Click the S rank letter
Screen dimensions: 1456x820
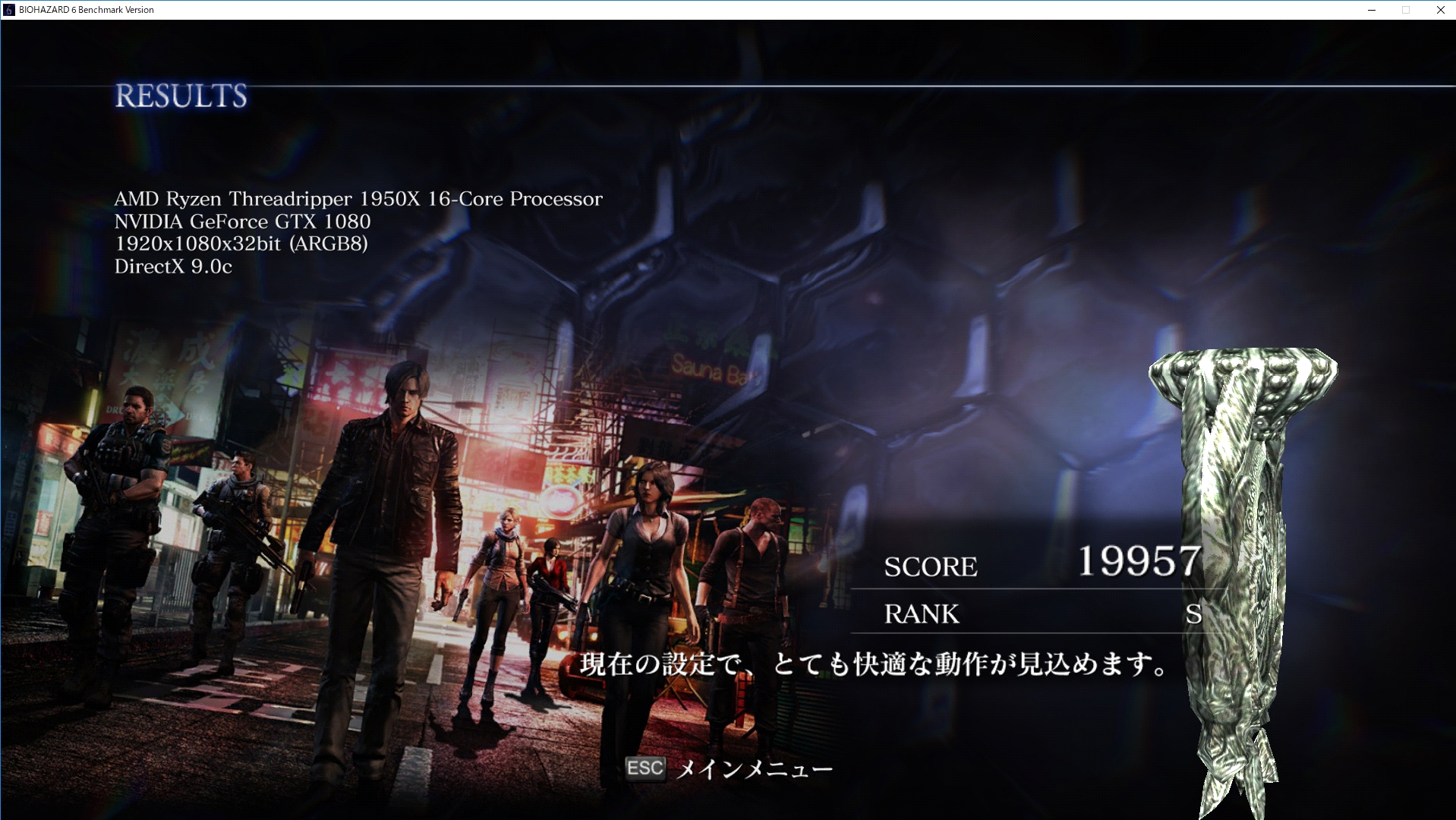click(1193, 613)
